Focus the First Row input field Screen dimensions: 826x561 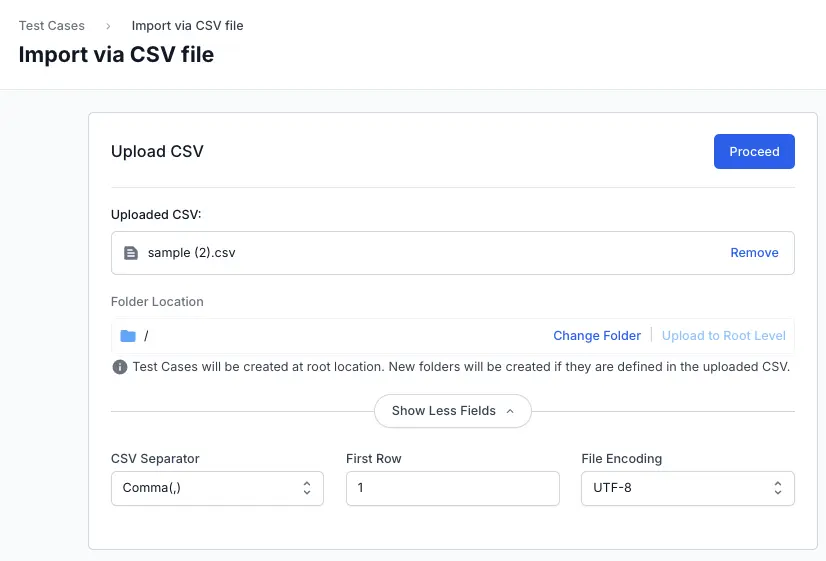452,488
